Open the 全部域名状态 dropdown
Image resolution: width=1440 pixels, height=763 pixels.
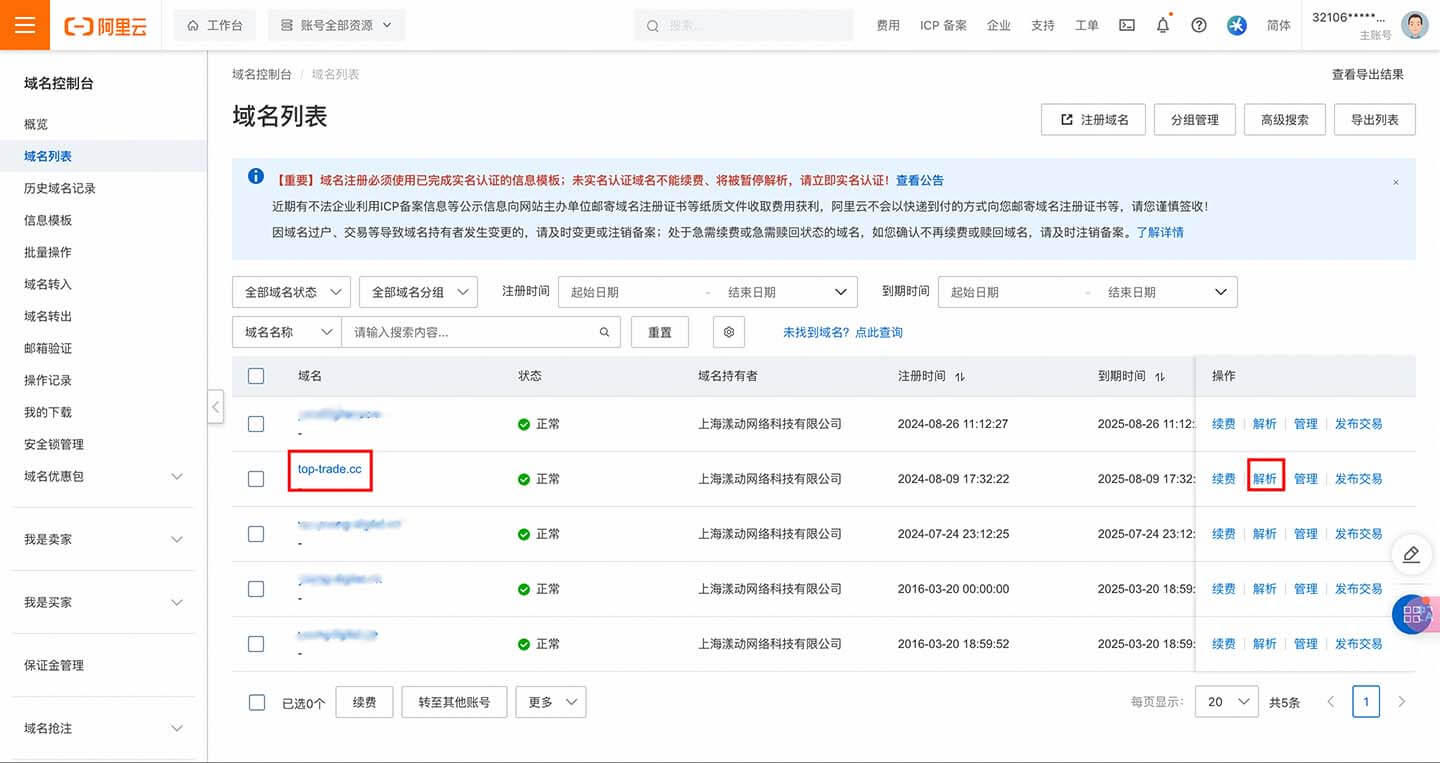coord(291,292)
